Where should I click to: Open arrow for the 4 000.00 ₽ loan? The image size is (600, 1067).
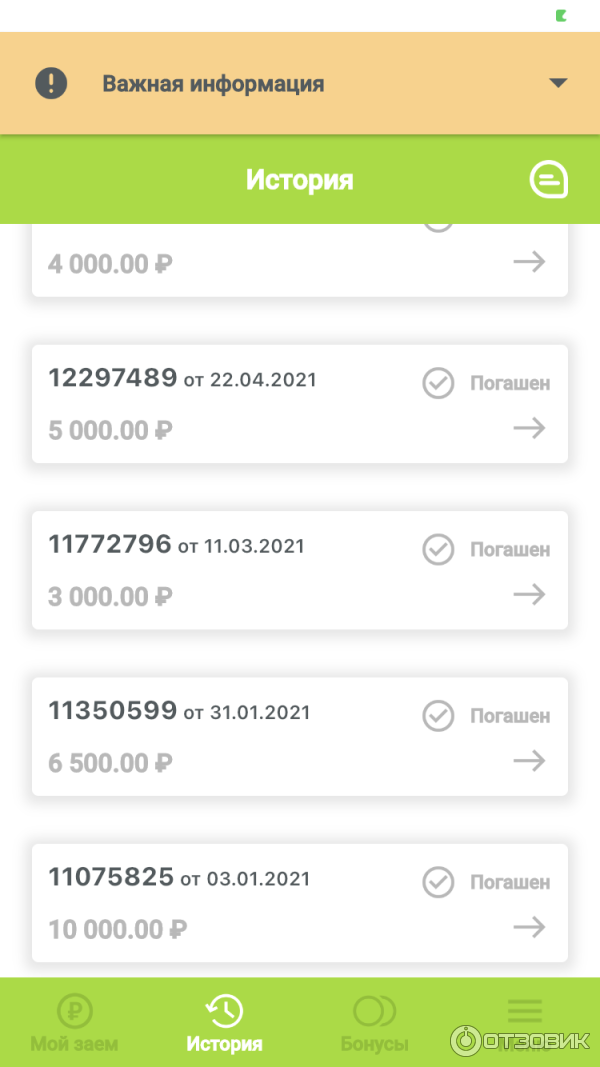click(530, 262)
